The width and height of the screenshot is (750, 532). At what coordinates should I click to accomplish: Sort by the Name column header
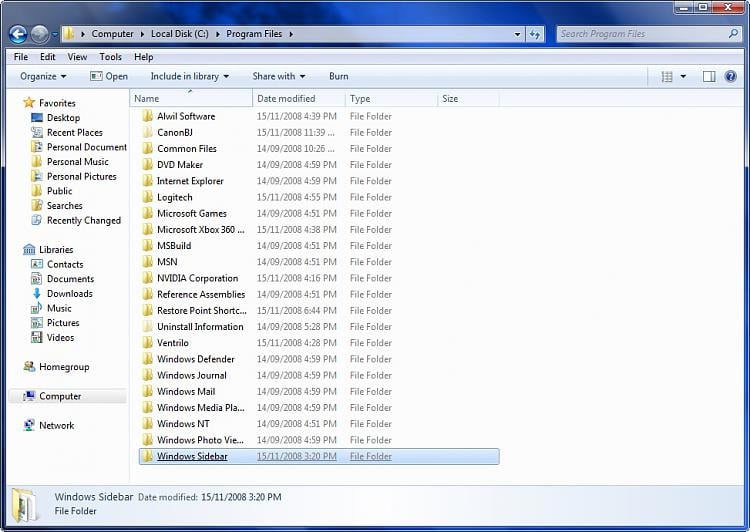click(x=191, y=99)
